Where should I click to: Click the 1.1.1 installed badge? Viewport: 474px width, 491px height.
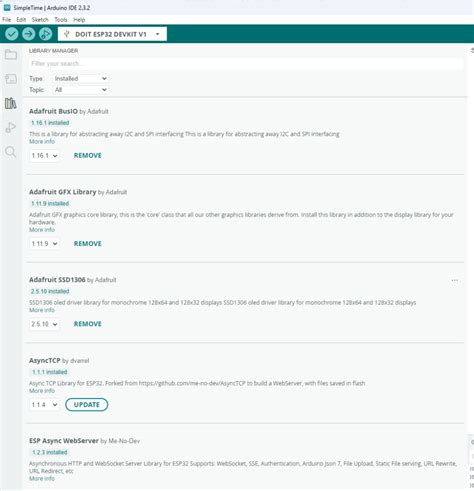tap(50, 372)
